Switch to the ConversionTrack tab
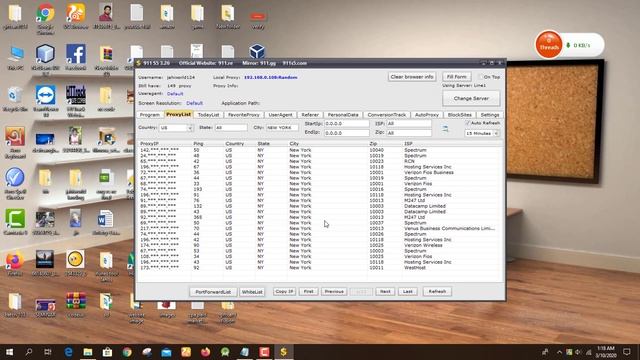 pyautogui.click(x=387, y=115)
